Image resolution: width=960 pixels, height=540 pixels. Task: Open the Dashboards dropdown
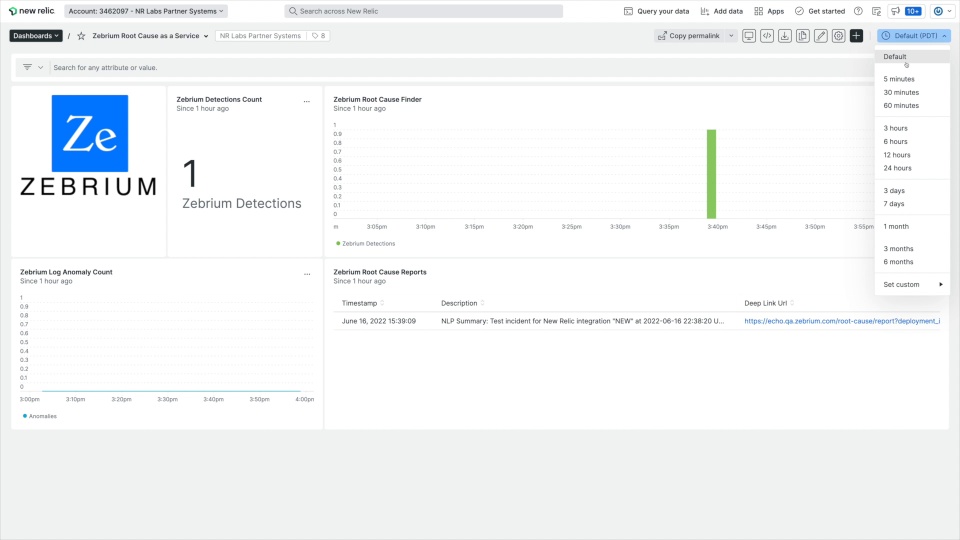coord(36,36)
